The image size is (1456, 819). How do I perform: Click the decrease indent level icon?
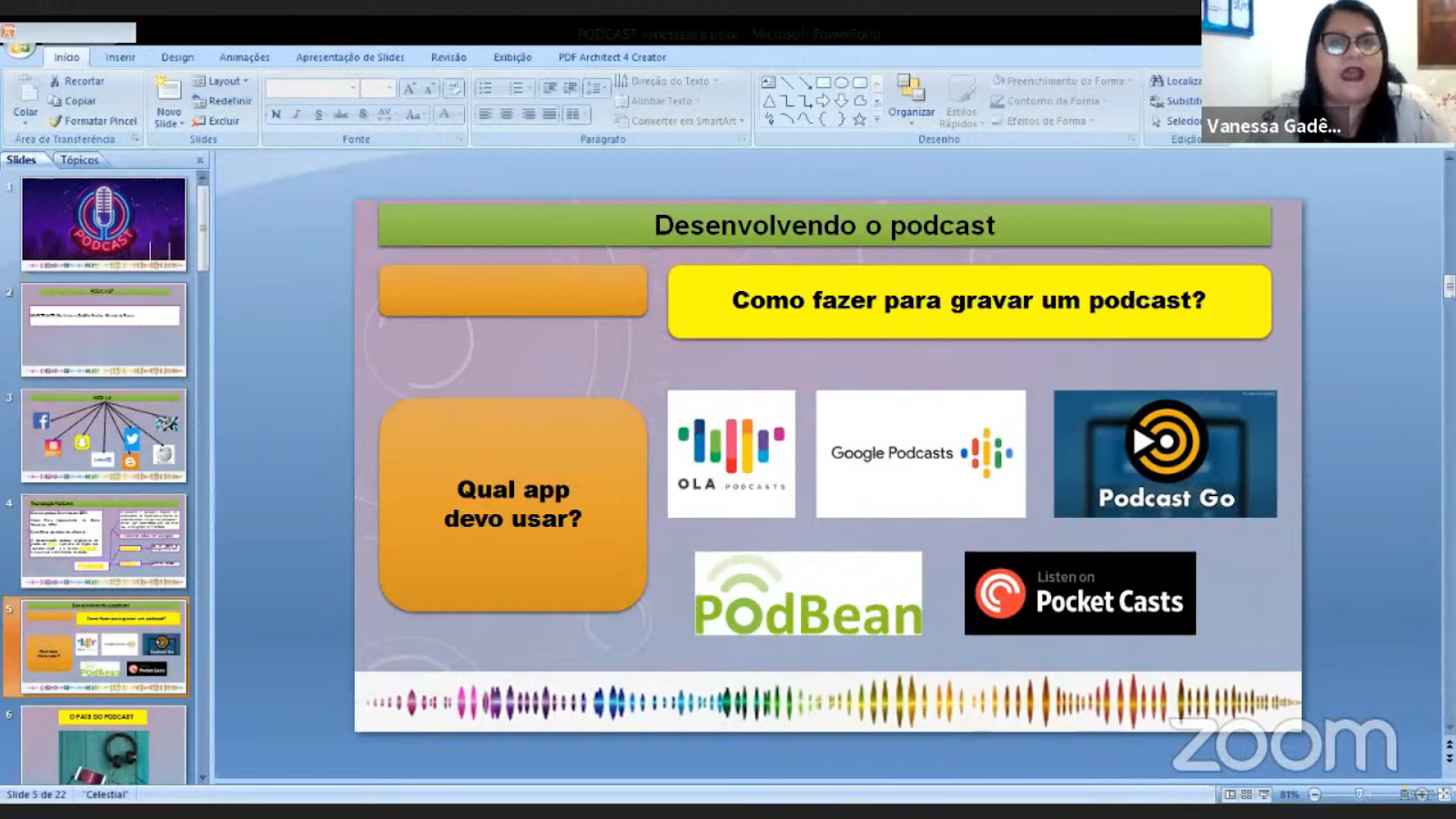click(550, 88)
